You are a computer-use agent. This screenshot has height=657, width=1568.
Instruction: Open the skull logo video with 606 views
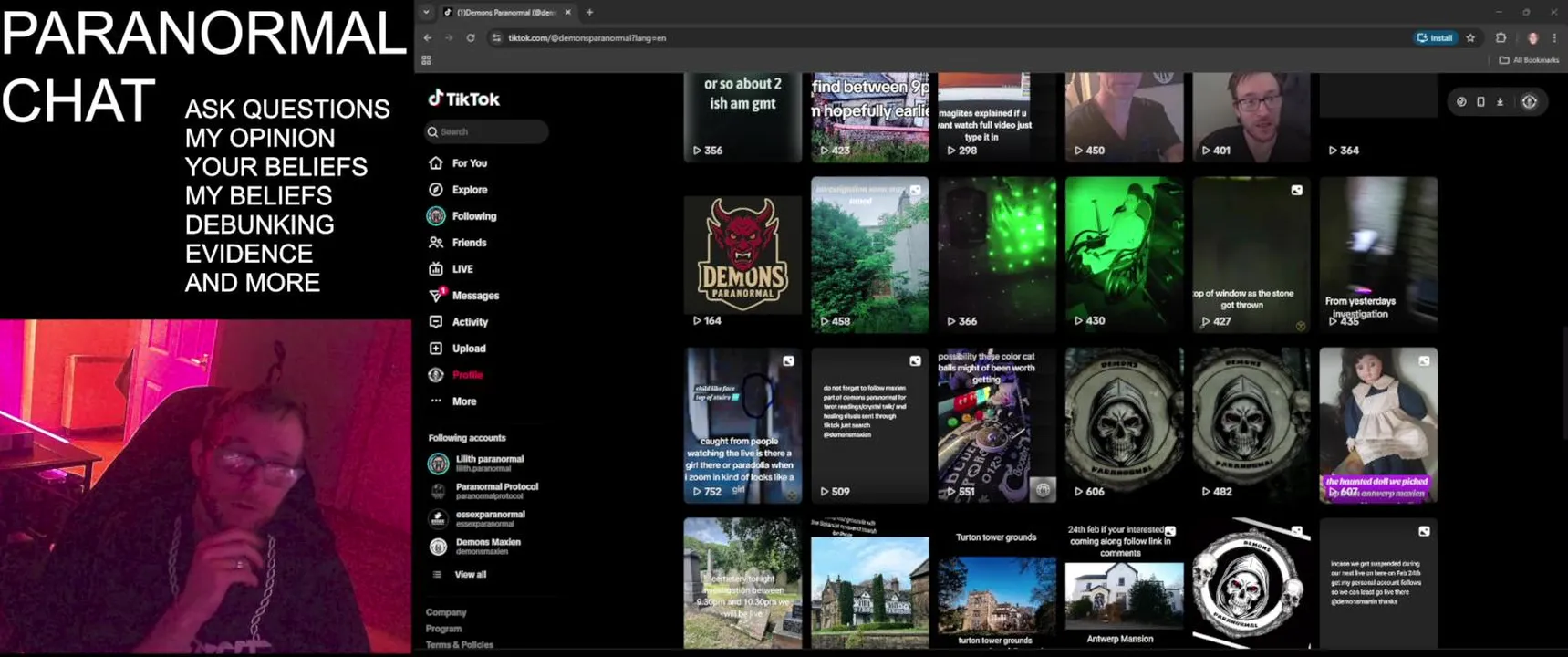click(1125, 425)
